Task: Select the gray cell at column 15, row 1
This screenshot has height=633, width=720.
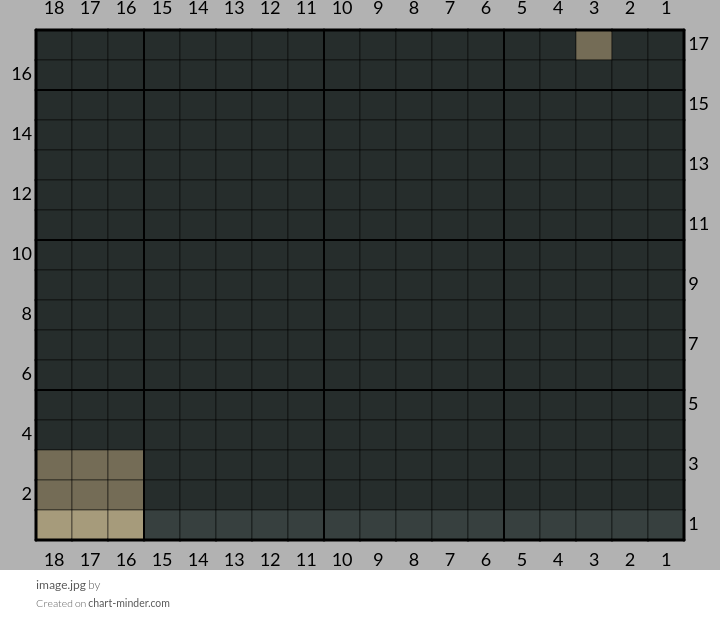Action: pyautogui.click(x=162, y=525)
